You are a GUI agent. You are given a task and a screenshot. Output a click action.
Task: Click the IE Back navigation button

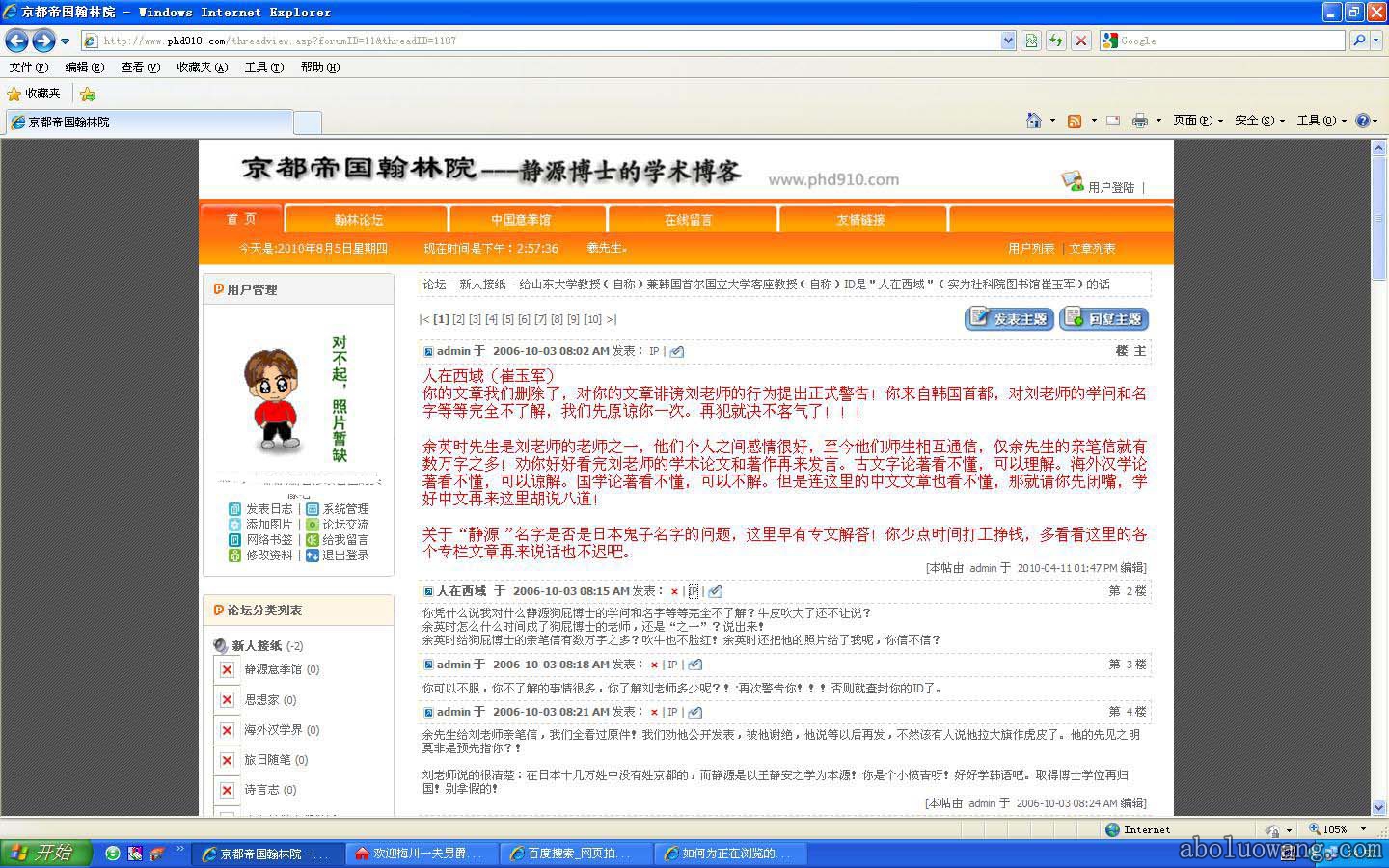point(16,41)
